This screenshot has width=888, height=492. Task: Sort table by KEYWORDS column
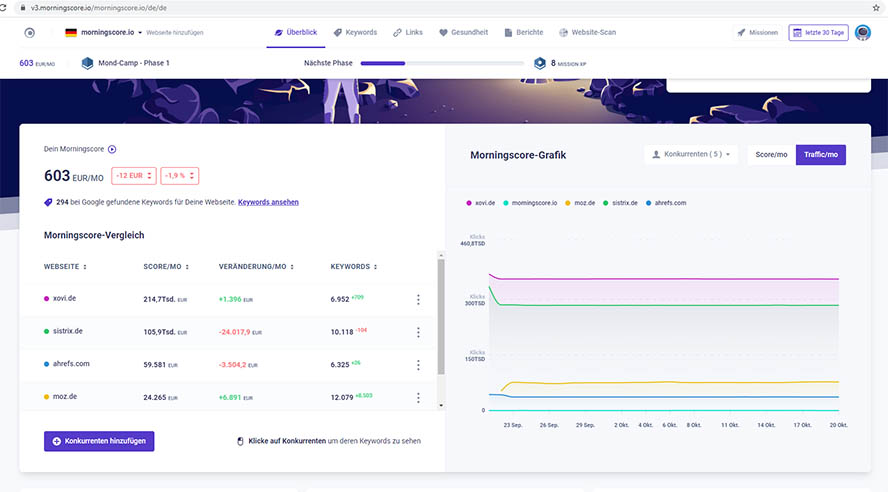pos(353,267)
